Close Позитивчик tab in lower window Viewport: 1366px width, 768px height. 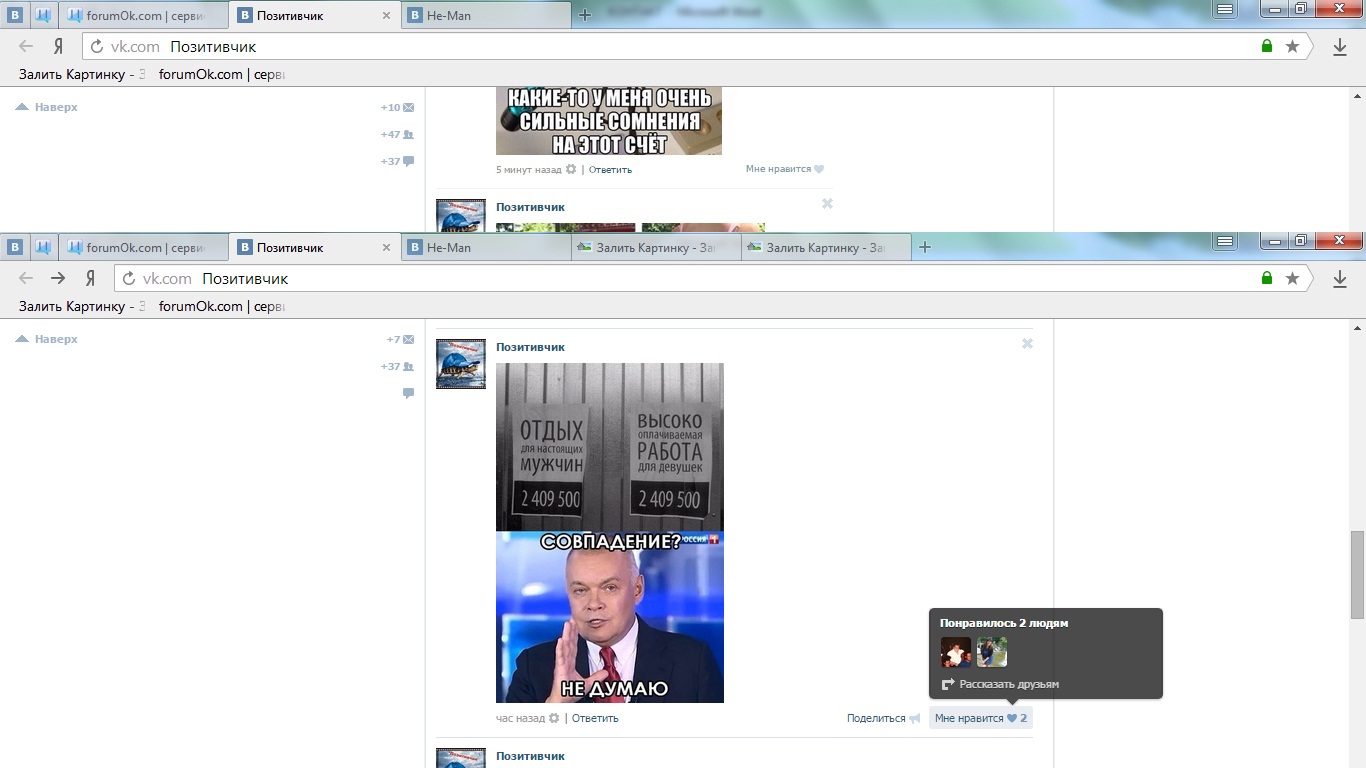tap(387, 248)
